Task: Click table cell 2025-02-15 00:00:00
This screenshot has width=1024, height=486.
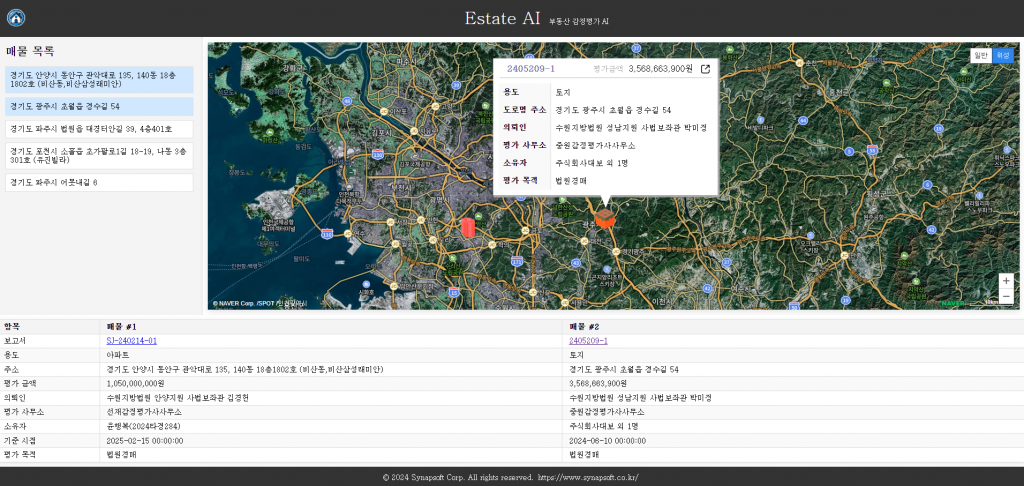Action: pos(145,441)
